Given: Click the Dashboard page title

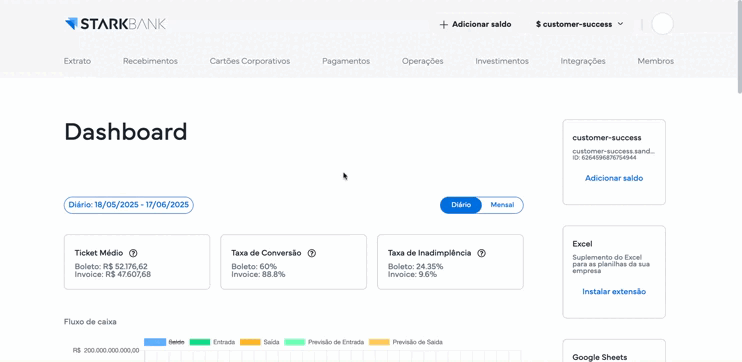Looking at the screenshot, I should click(126, 132).
